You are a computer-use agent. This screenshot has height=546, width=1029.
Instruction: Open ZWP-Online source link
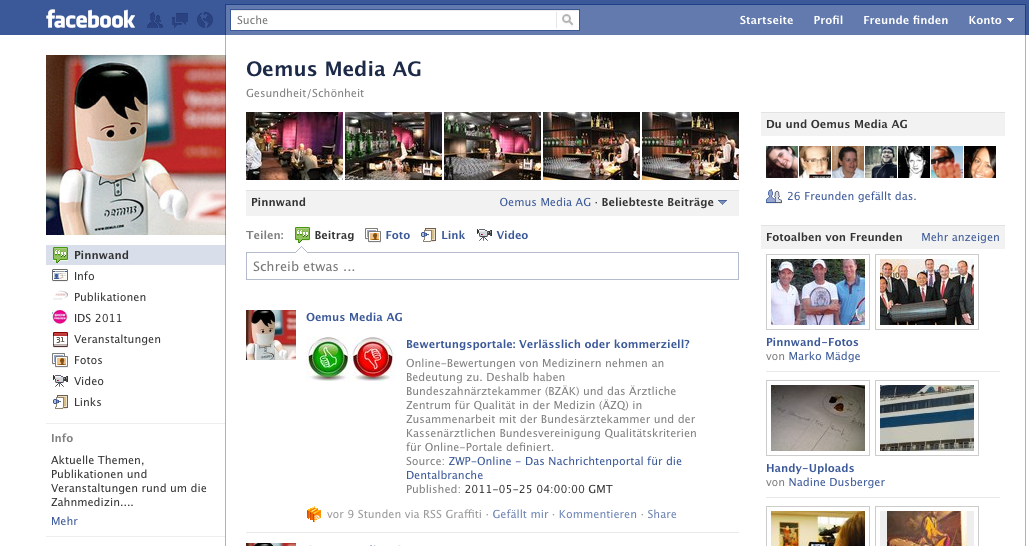[x=544, y=468]
